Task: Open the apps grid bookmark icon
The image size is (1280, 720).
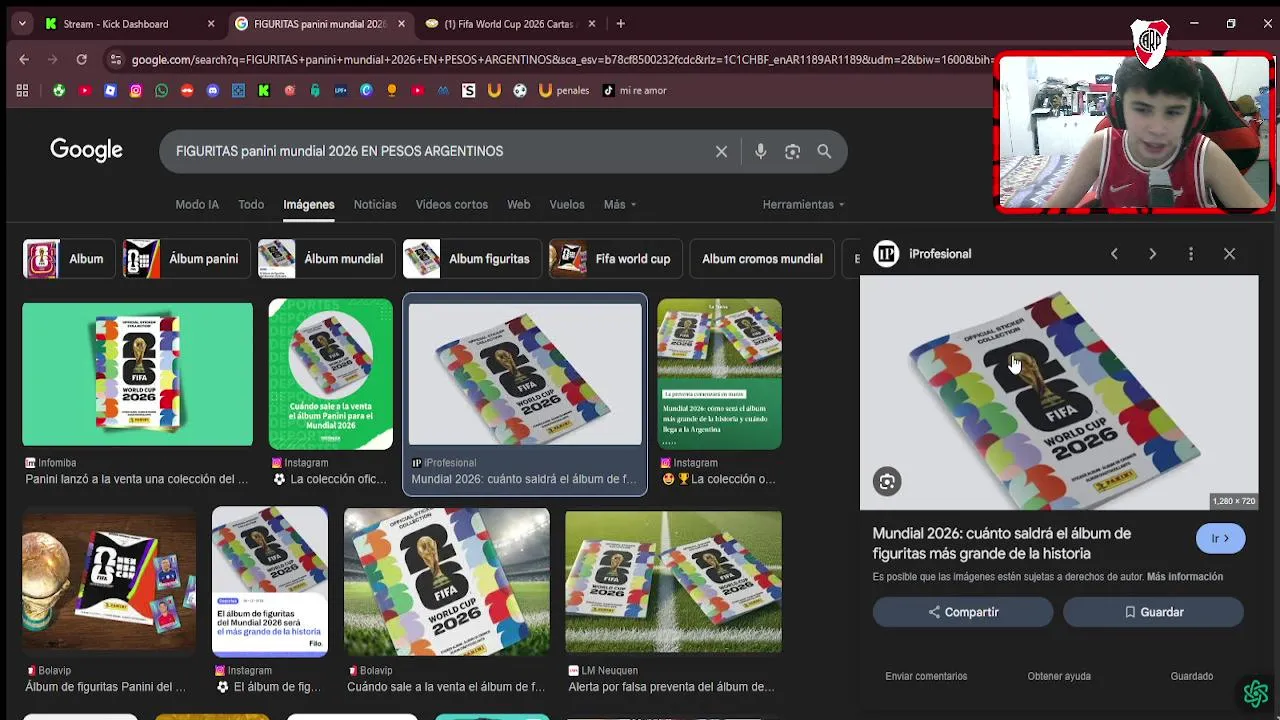Action: pos(22,90)
